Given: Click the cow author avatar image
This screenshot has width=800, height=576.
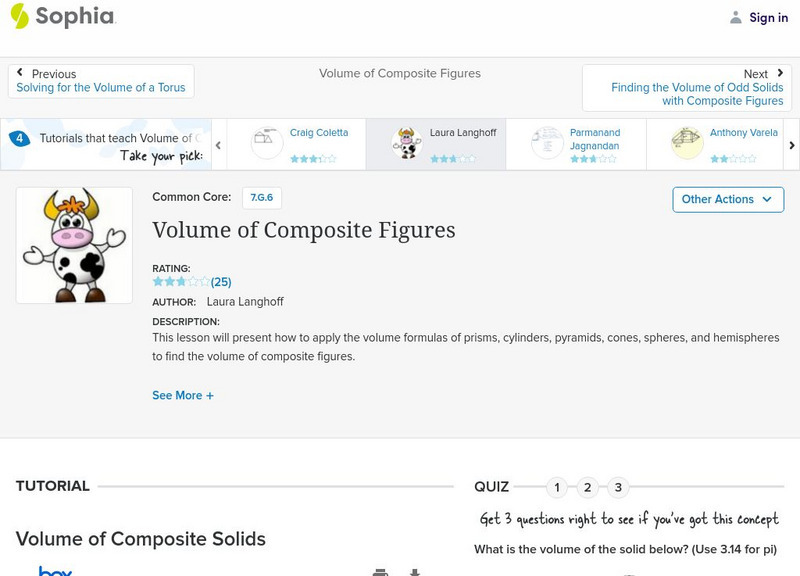Looking at the screenshot, I should click(74, 245).
